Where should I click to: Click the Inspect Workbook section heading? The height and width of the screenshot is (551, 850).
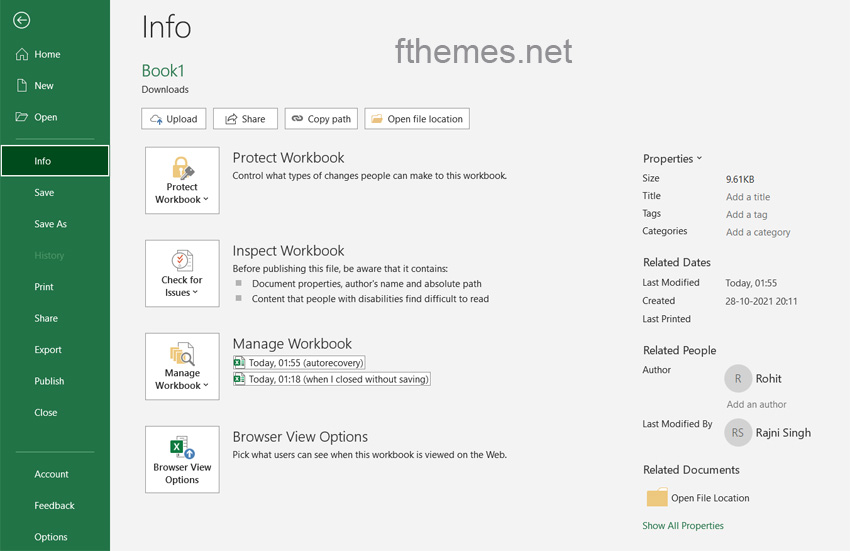point(288,251)
